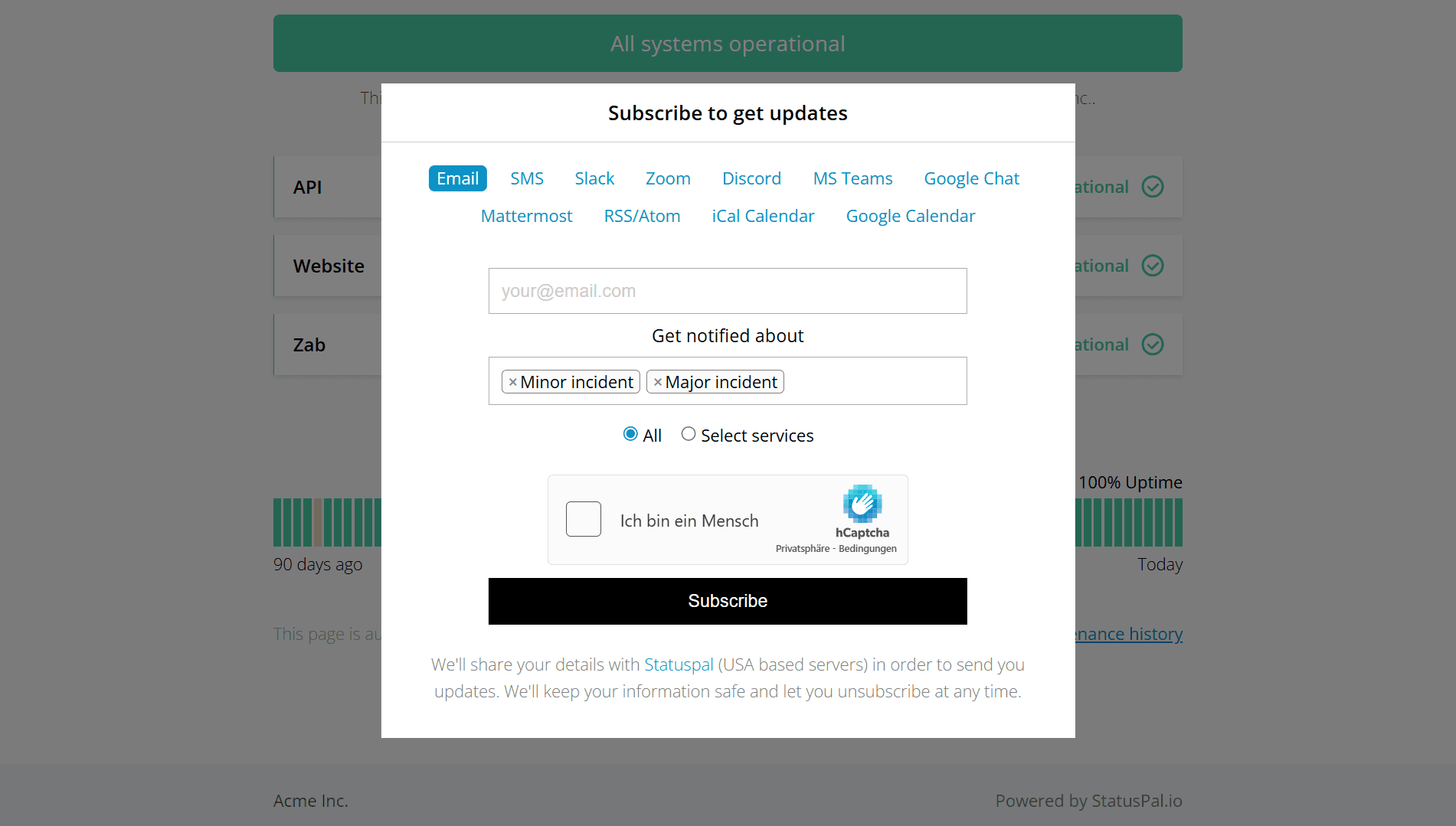
Task: Remove the Minor incident tag
Action: [513, 381]
